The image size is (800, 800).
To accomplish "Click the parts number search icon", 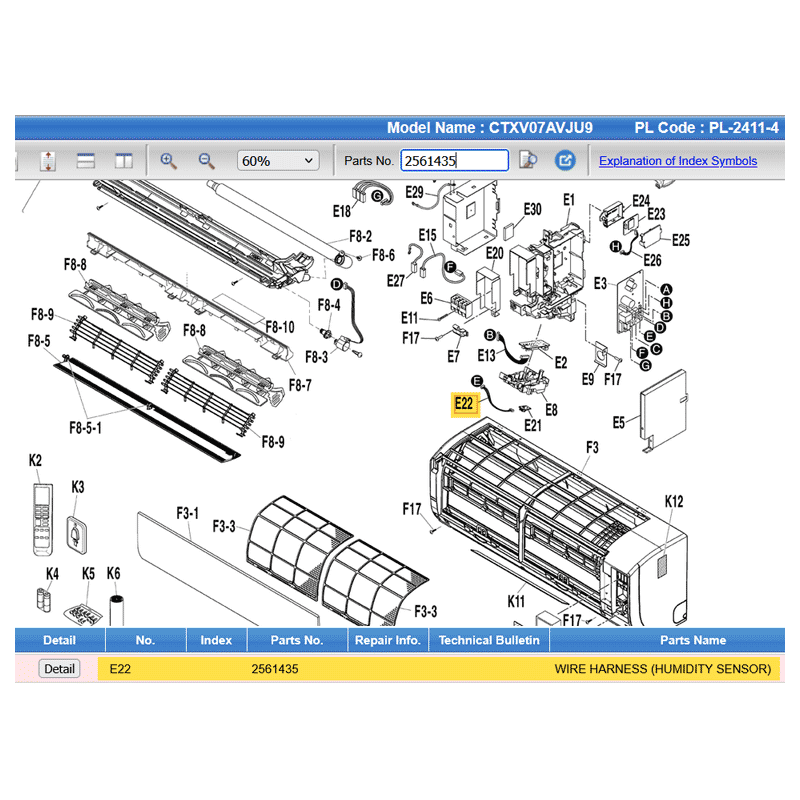I will point(530,161).
